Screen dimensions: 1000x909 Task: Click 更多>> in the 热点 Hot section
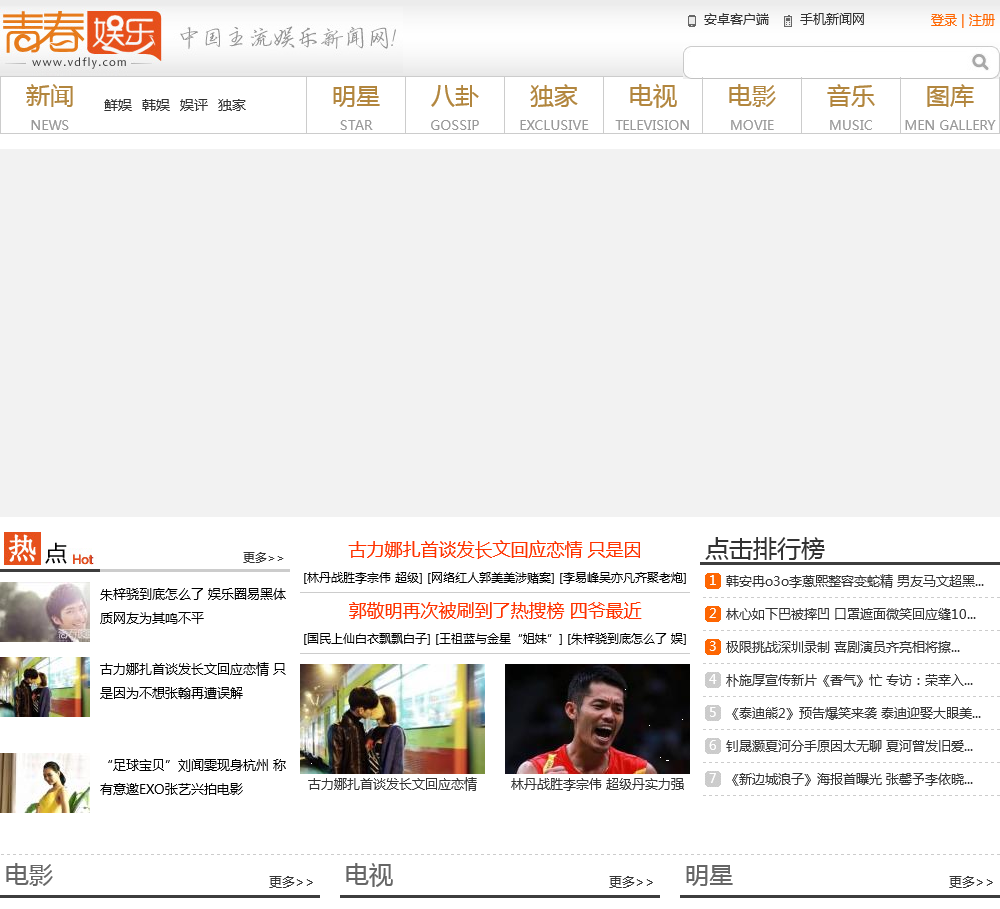coord(263,558)
